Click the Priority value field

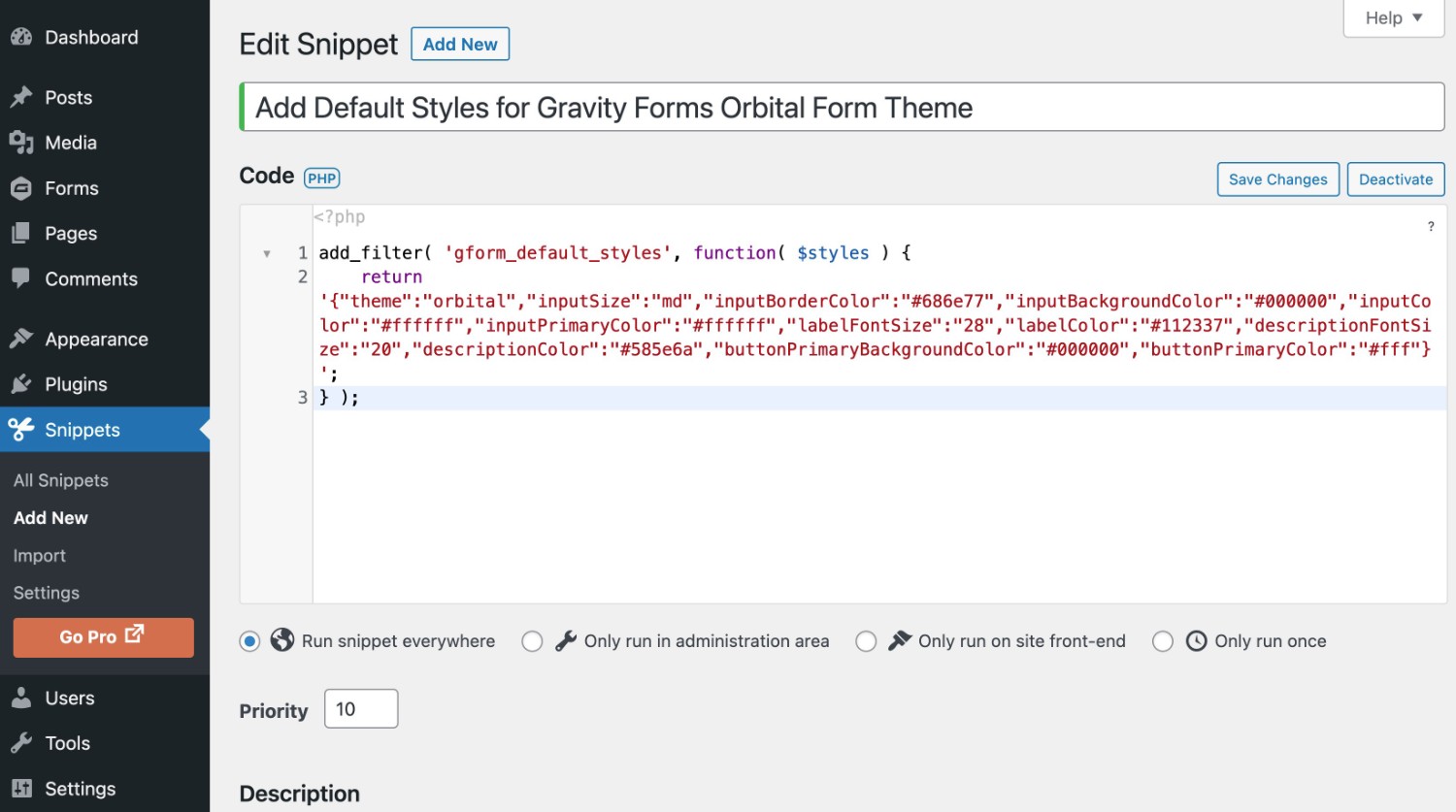pos(360,708)
